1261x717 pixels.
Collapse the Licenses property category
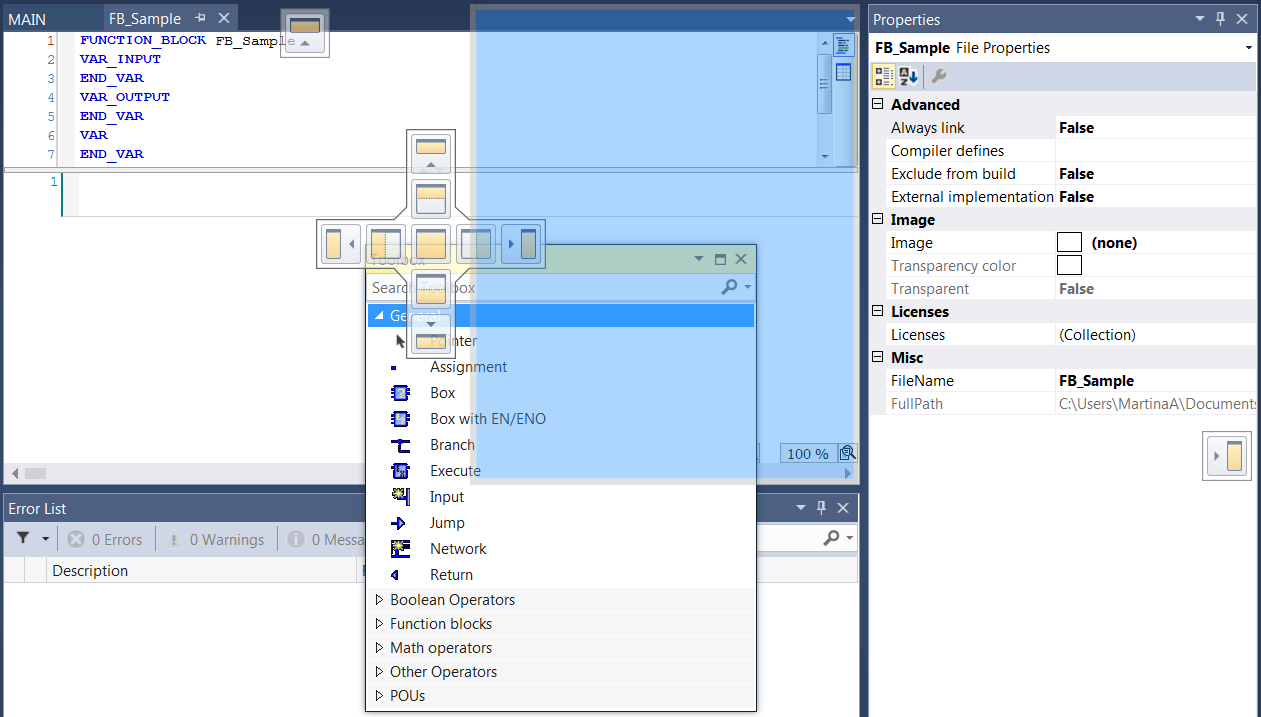878,311
